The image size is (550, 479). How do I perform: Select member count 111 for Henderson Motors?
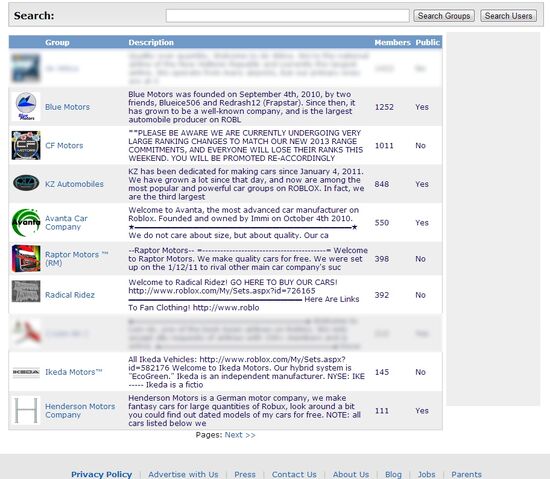(x=382, y=411)
